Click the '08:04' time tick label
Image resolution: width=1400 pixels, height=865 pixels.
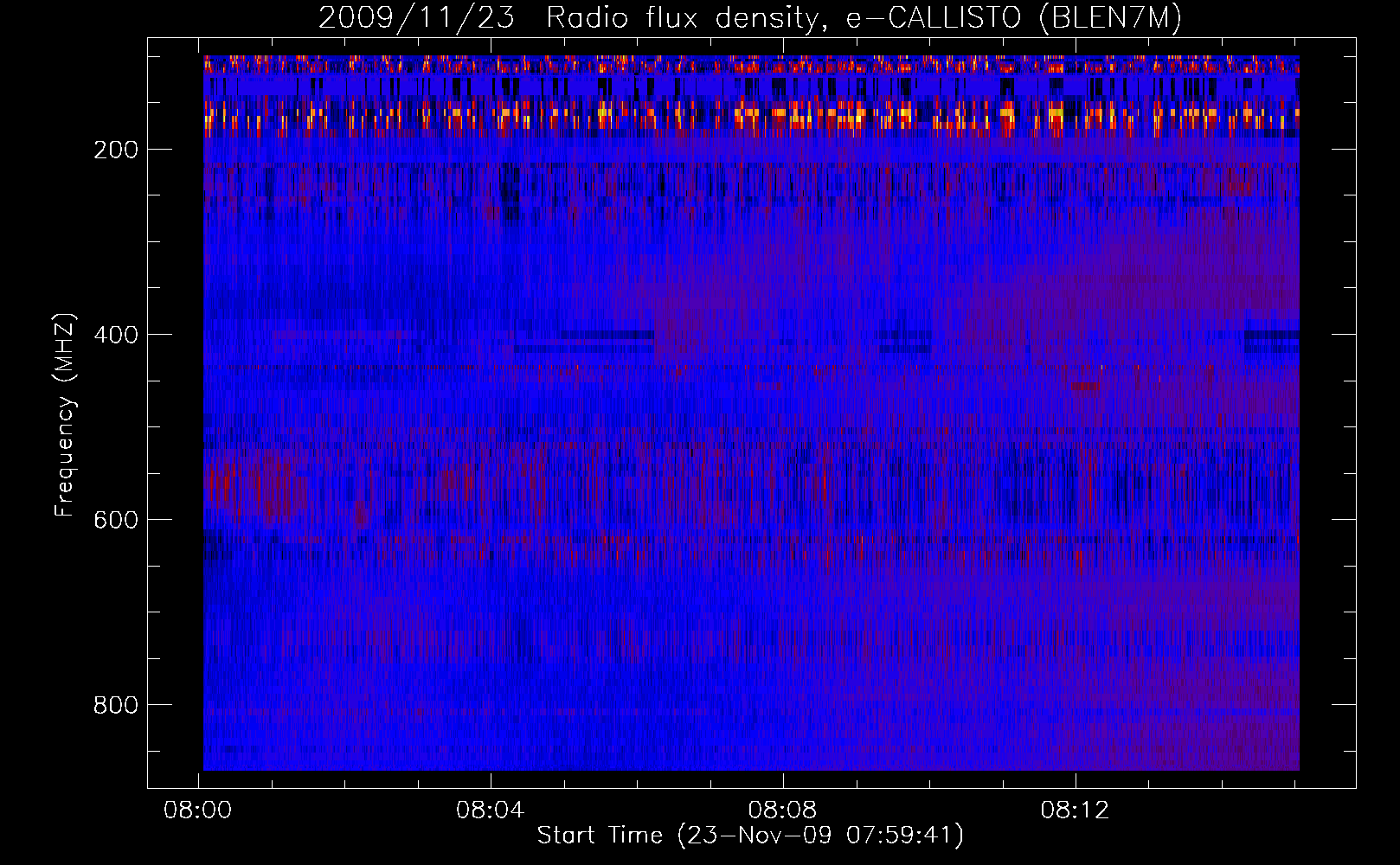point(491,811)
